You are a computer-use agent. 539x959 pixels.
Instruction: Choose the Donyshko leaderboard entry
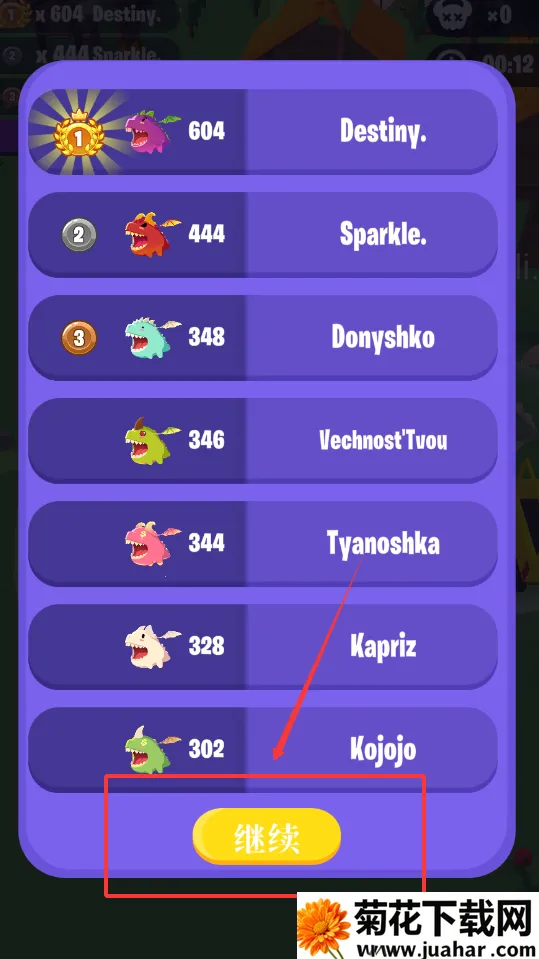[x=262, y=338]
